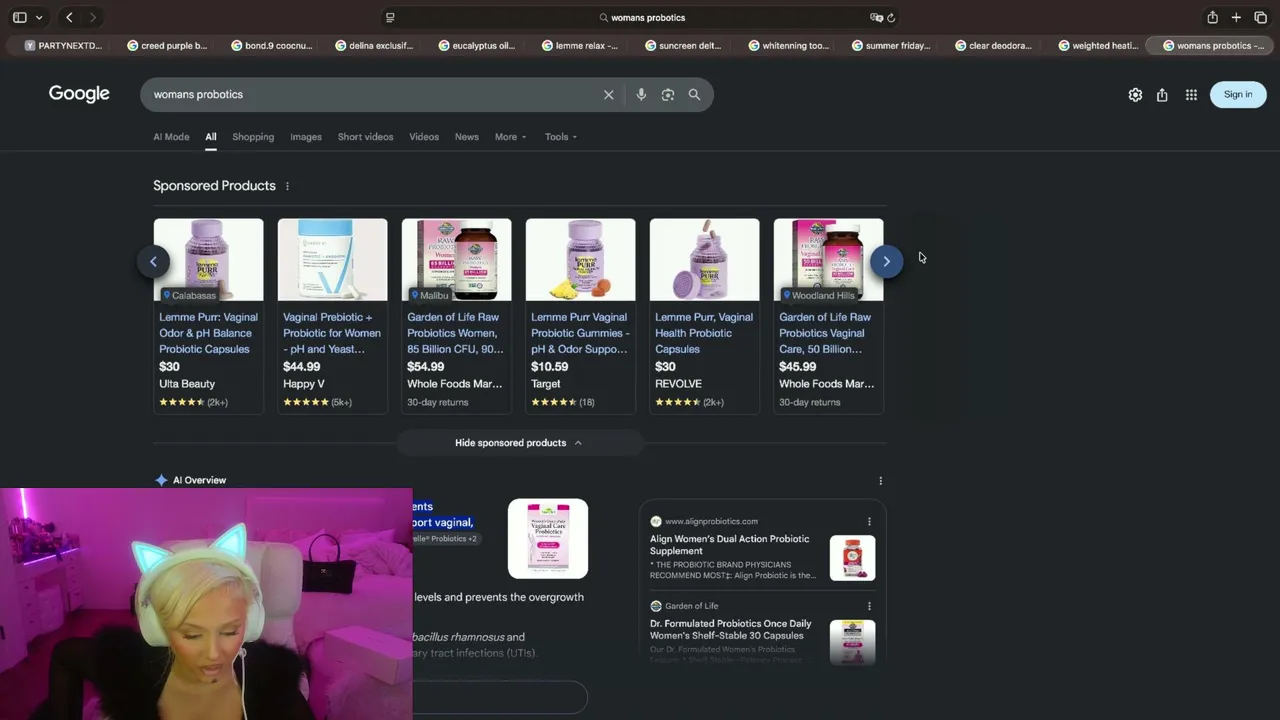Switch to the creed purple browser tab
Screen dimensions: 1280x720
[x=166, y=45]
